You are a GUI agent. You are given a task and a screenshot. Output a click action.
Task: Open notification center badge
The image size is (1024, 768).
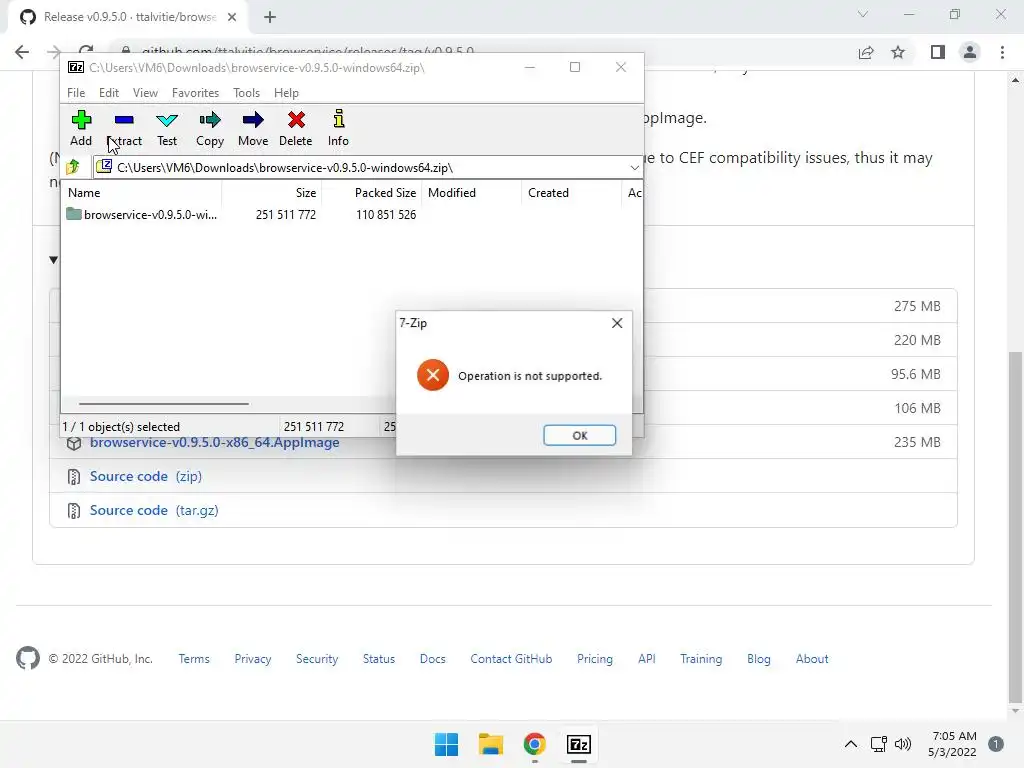(x=996, y=744)
